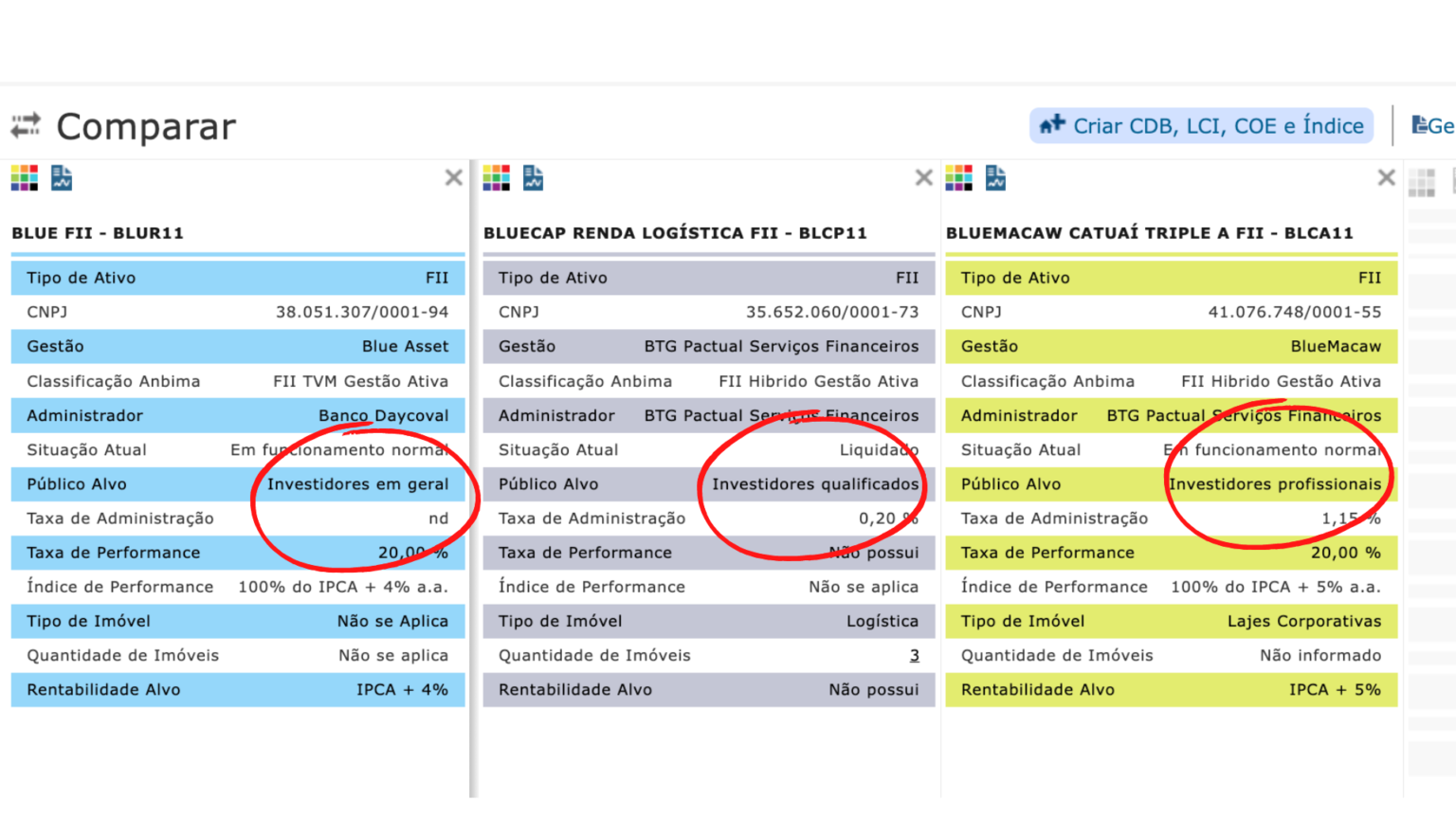The width and height of the screenshot is (1456, 819).
Task: Open color grid icon above BLUECAP RENDA LOGÍSTICA
Action: coord(497,177)
